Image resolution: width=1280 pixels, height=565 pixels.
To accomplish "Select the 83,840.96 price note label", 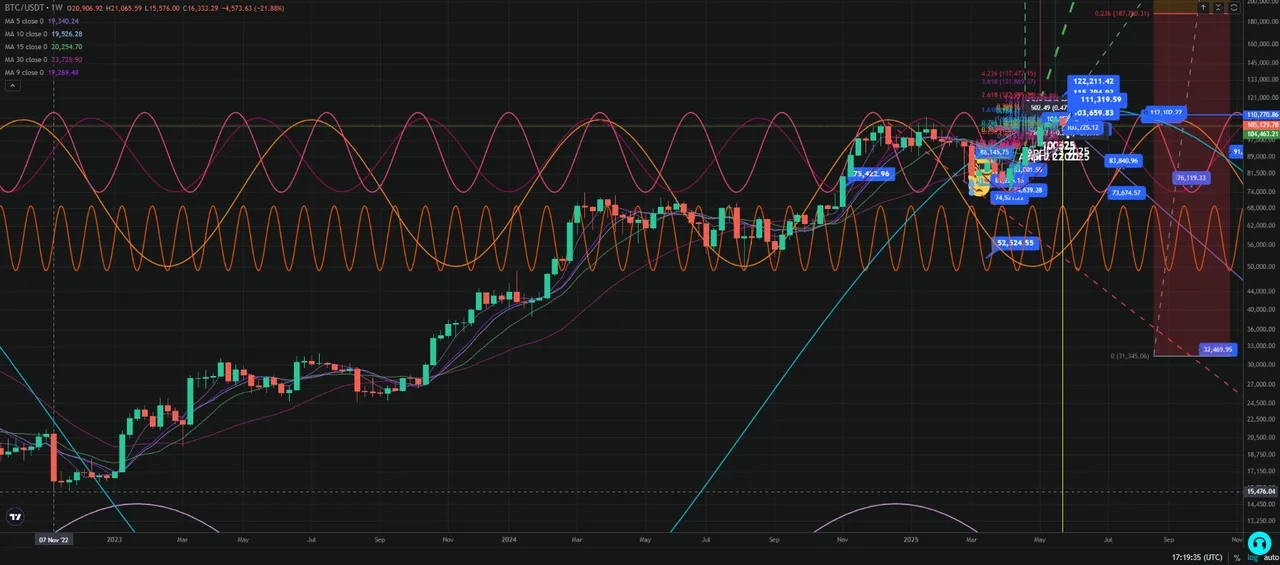I will [1124, 160].
